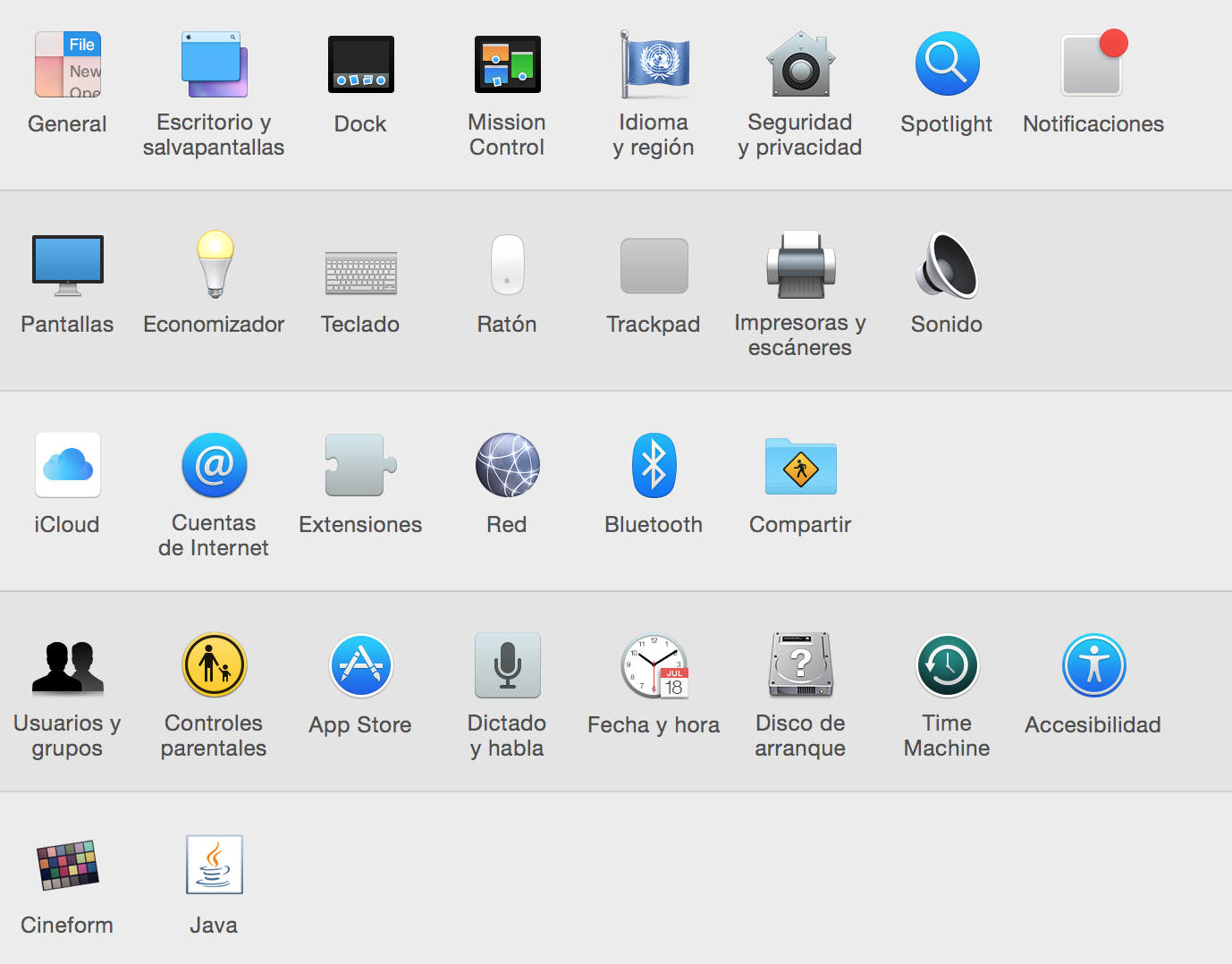This screenshot has width=1232, height=964.
Task: Click the Dock preferences icon
Action: point(360,64)
